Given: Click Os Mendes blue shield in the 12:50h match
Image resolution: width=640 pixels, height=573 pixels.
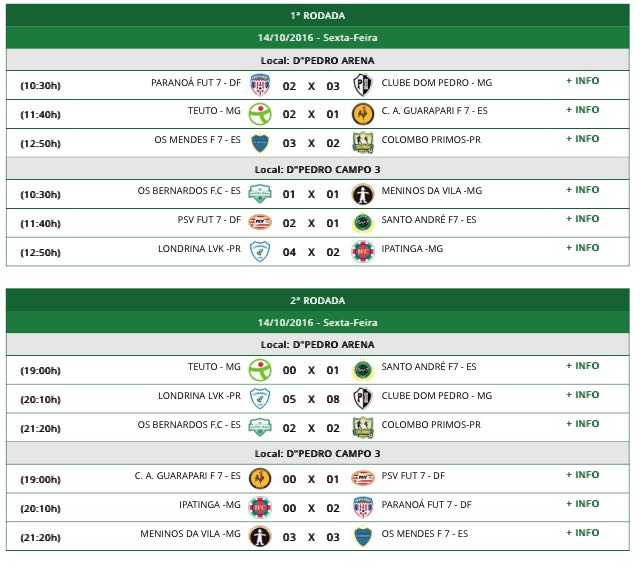Looking at the screenshot, I should [x=260, y=143].
